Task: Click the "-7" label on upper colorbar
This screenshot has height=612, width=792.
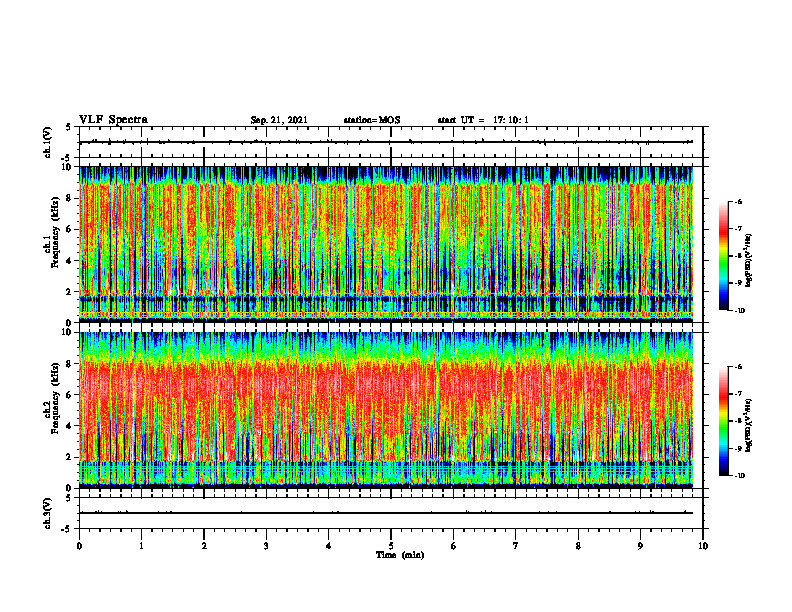Action: (x=738, y=229)
